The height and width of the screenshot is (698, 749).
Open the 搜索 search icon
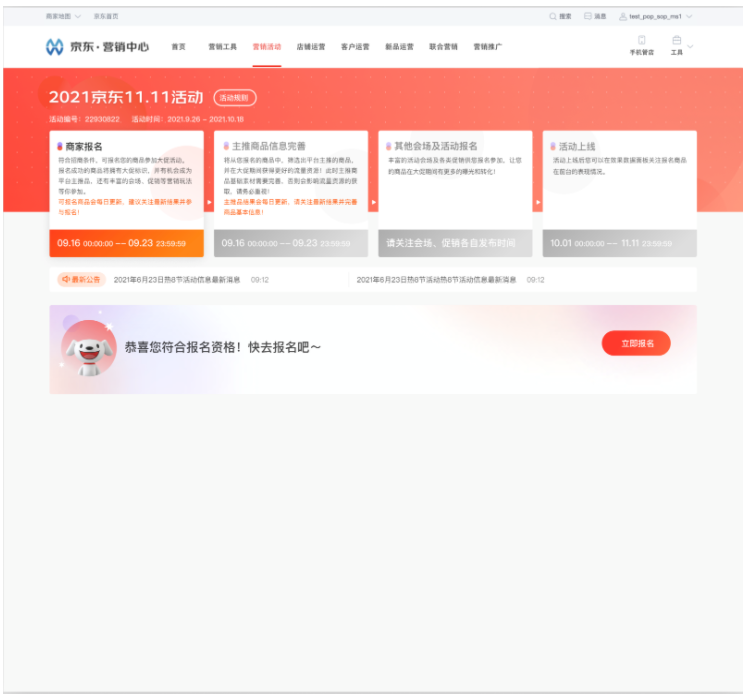click(553, 16)
